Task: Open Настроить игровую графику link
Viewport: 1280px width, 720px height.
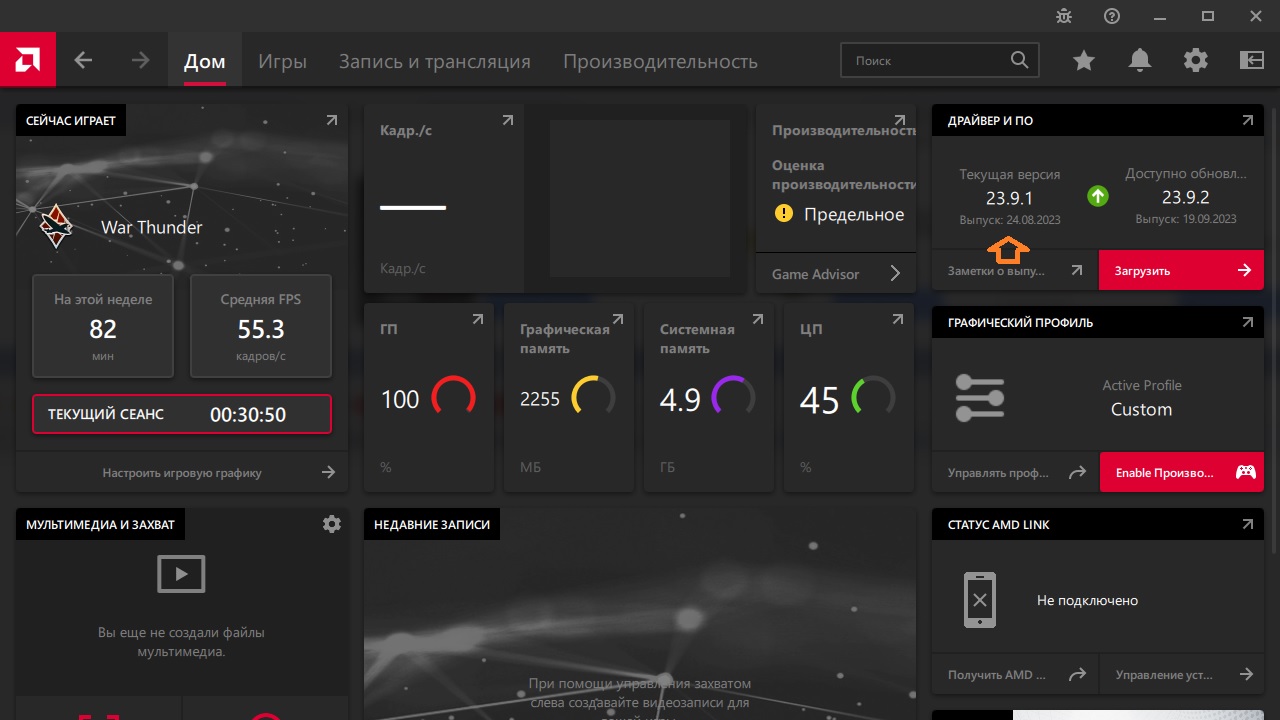Action: 182,472
